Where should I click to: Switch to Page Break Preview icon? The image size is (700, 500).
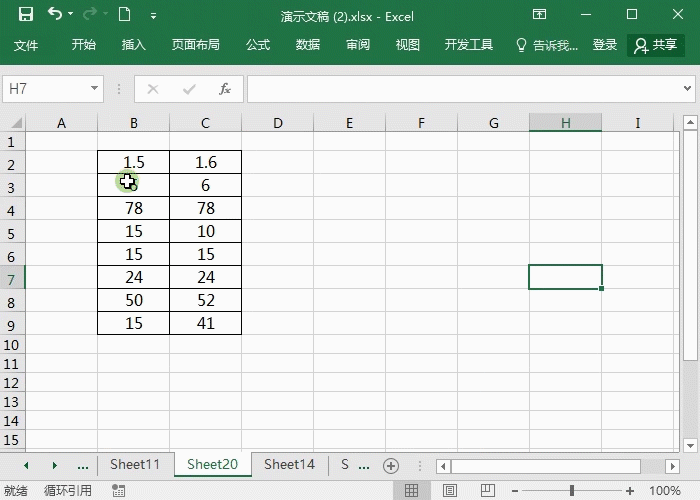pos(488,491)
